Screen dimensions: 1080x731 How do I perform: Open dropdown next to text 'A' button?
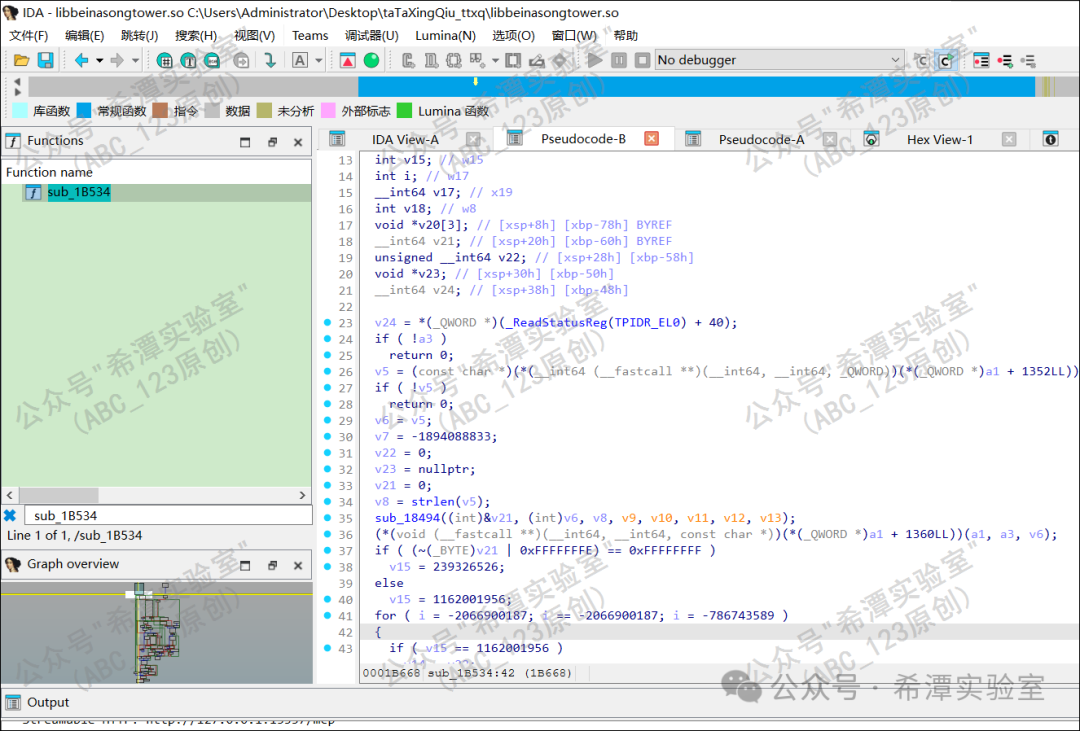(319, 61)
